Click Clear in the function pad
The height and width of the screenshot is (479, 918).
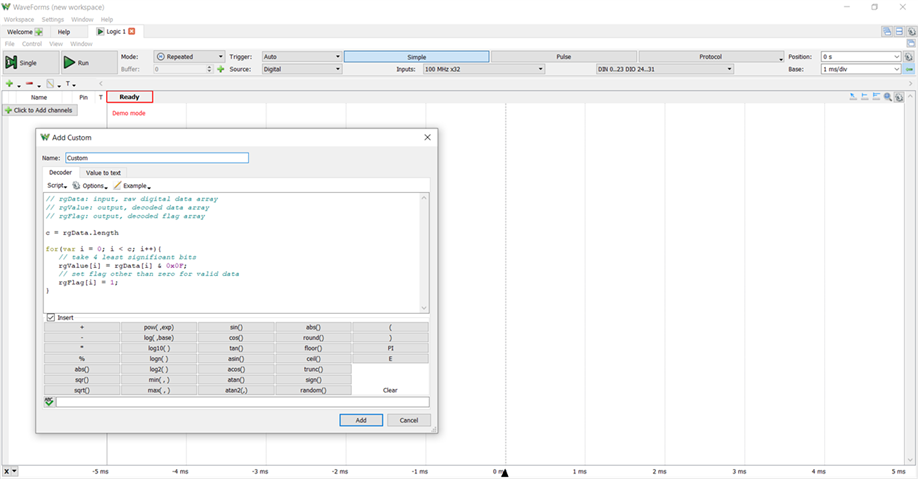point(391,390)
